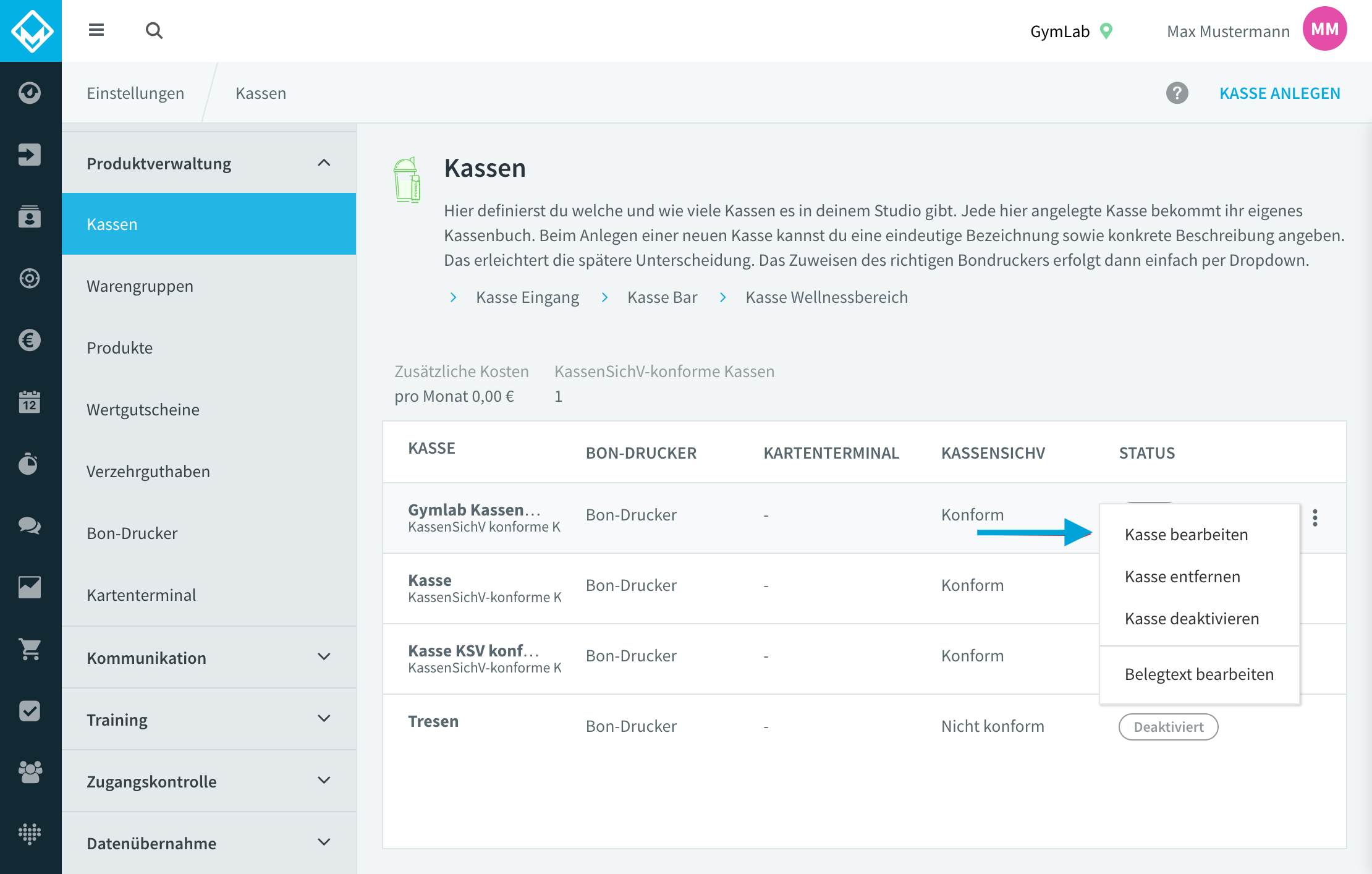The width and height of the screenshot is (1372, 874).
Task: Select Belegtext bearbeiten menu entry
Action: tap(1199, 674)
